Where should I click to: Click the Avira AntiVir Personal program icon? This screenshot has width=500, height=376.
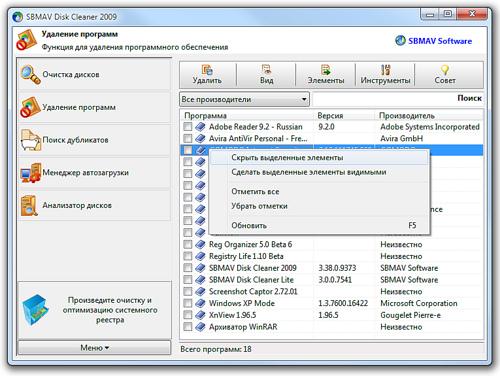[200, 138]
